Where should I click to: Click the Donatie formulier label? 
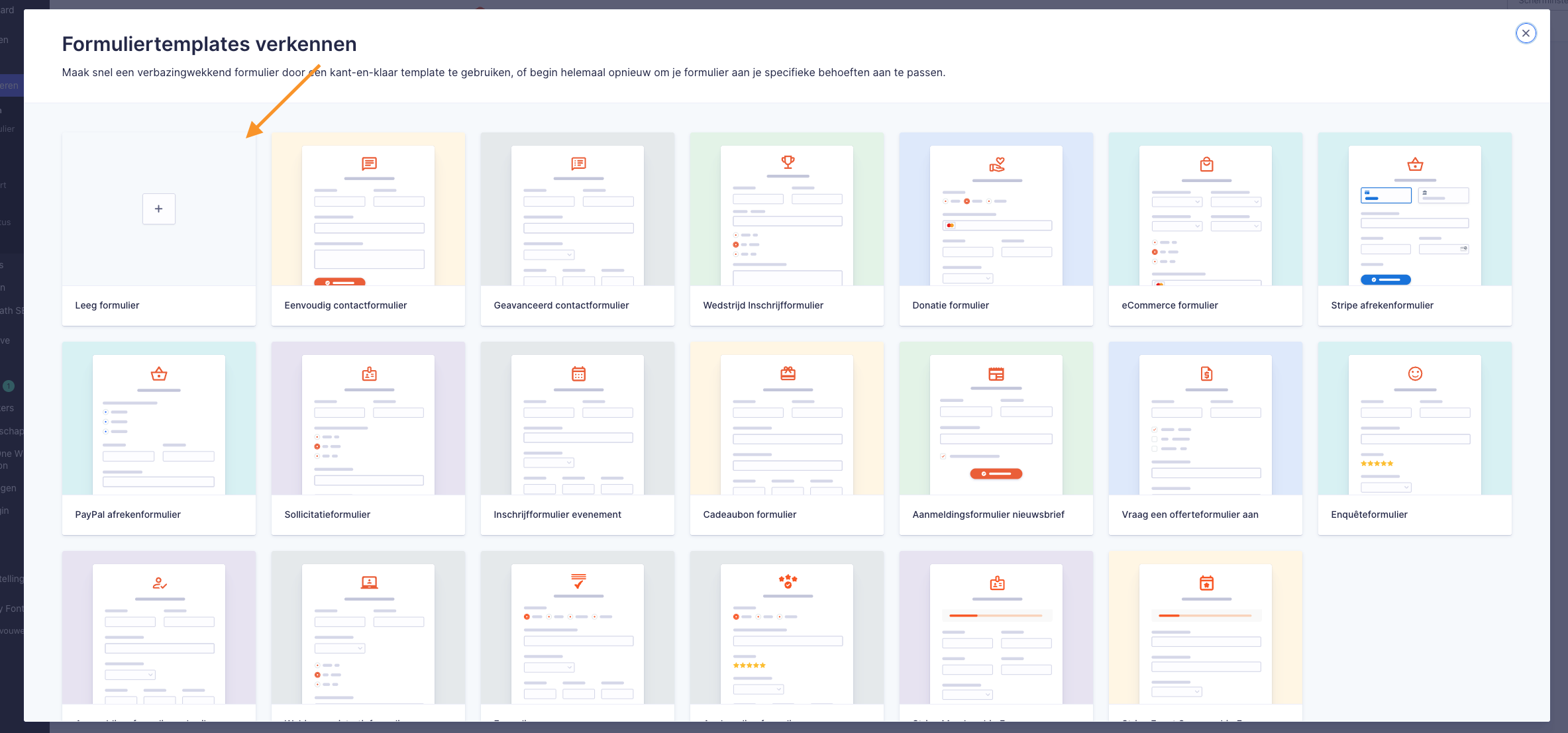coord(950,305)
